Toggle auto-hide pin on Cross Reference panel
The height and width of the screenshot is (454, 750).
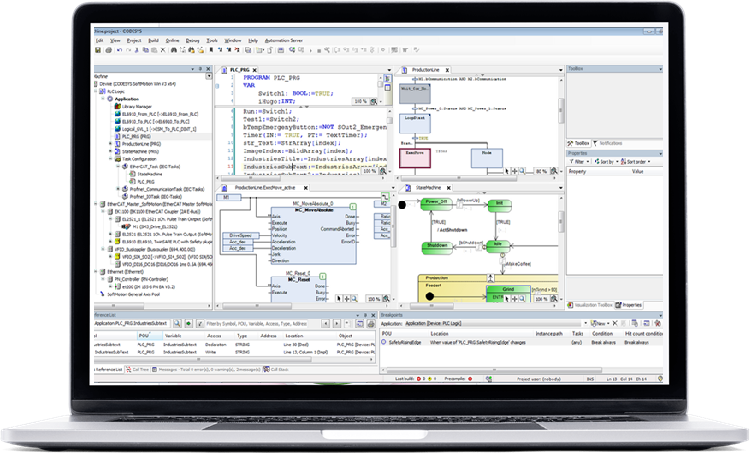point(365,315)
